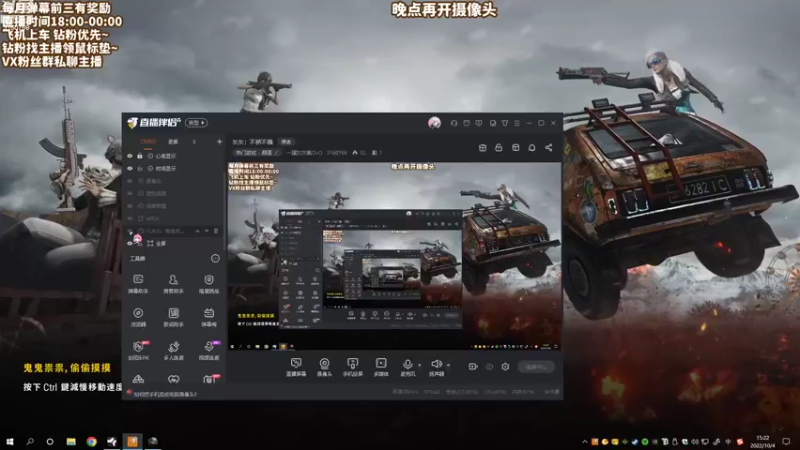Open the toolbox more options circle button
This screenshot has width=800, height=450.
tap(215, 259)
